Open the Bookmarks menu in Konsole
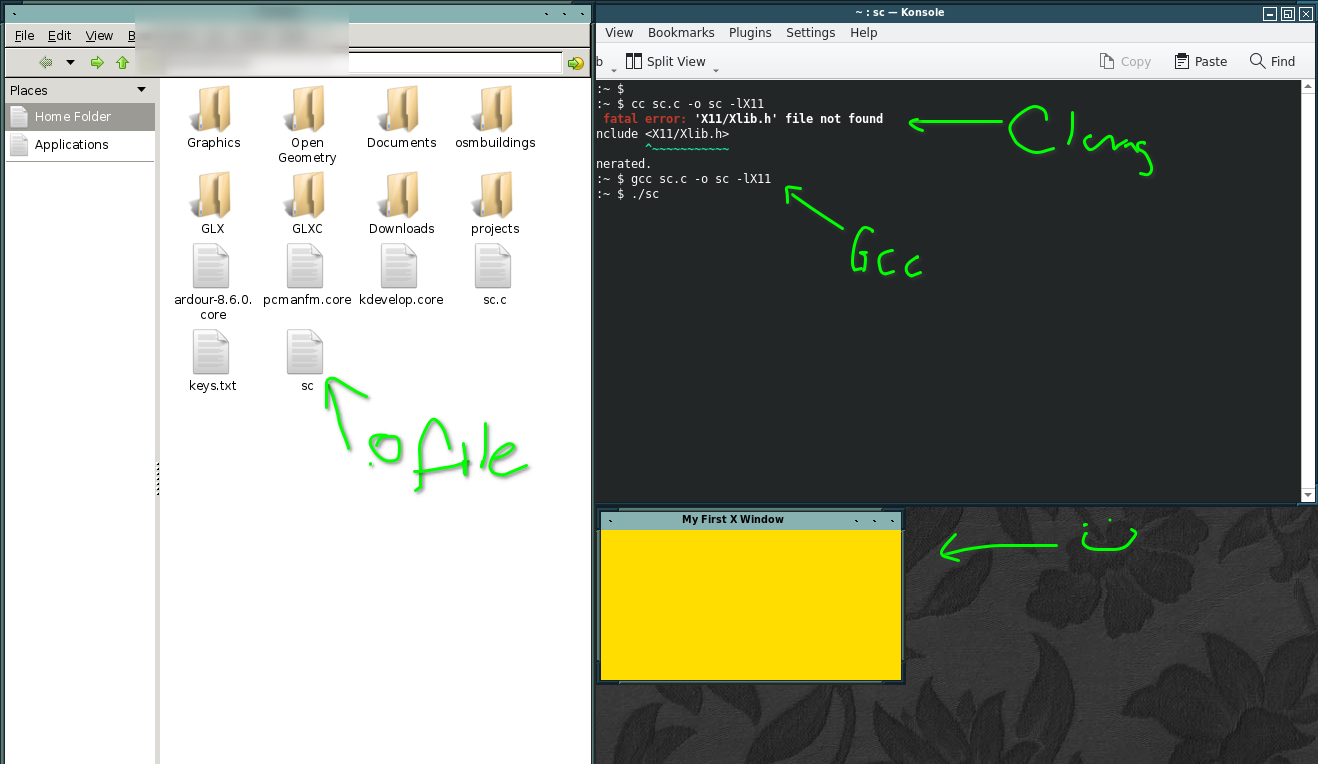 (680, 32)
